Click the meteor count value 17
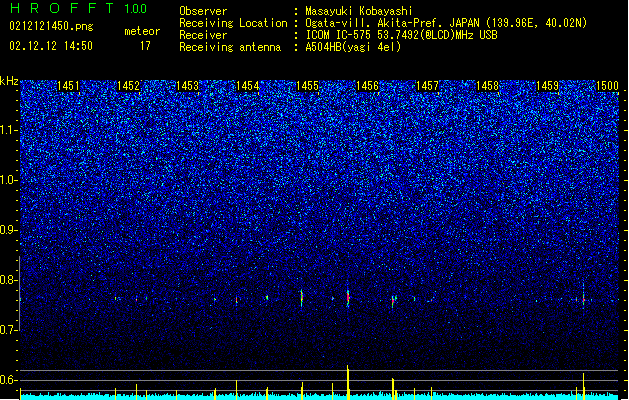This screenshot has height=400, width=629. [145, 46]
